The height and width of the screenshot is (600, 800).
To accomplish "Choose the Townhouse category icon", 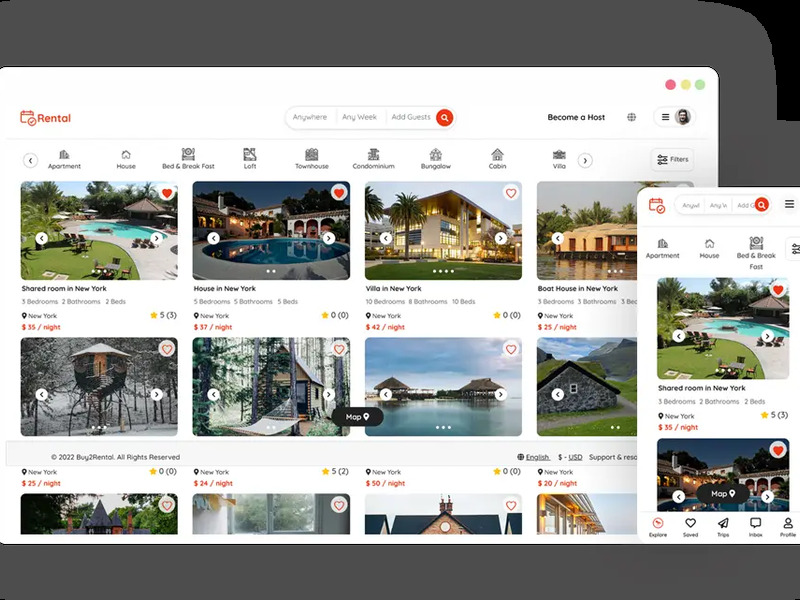I will point(311,155).
